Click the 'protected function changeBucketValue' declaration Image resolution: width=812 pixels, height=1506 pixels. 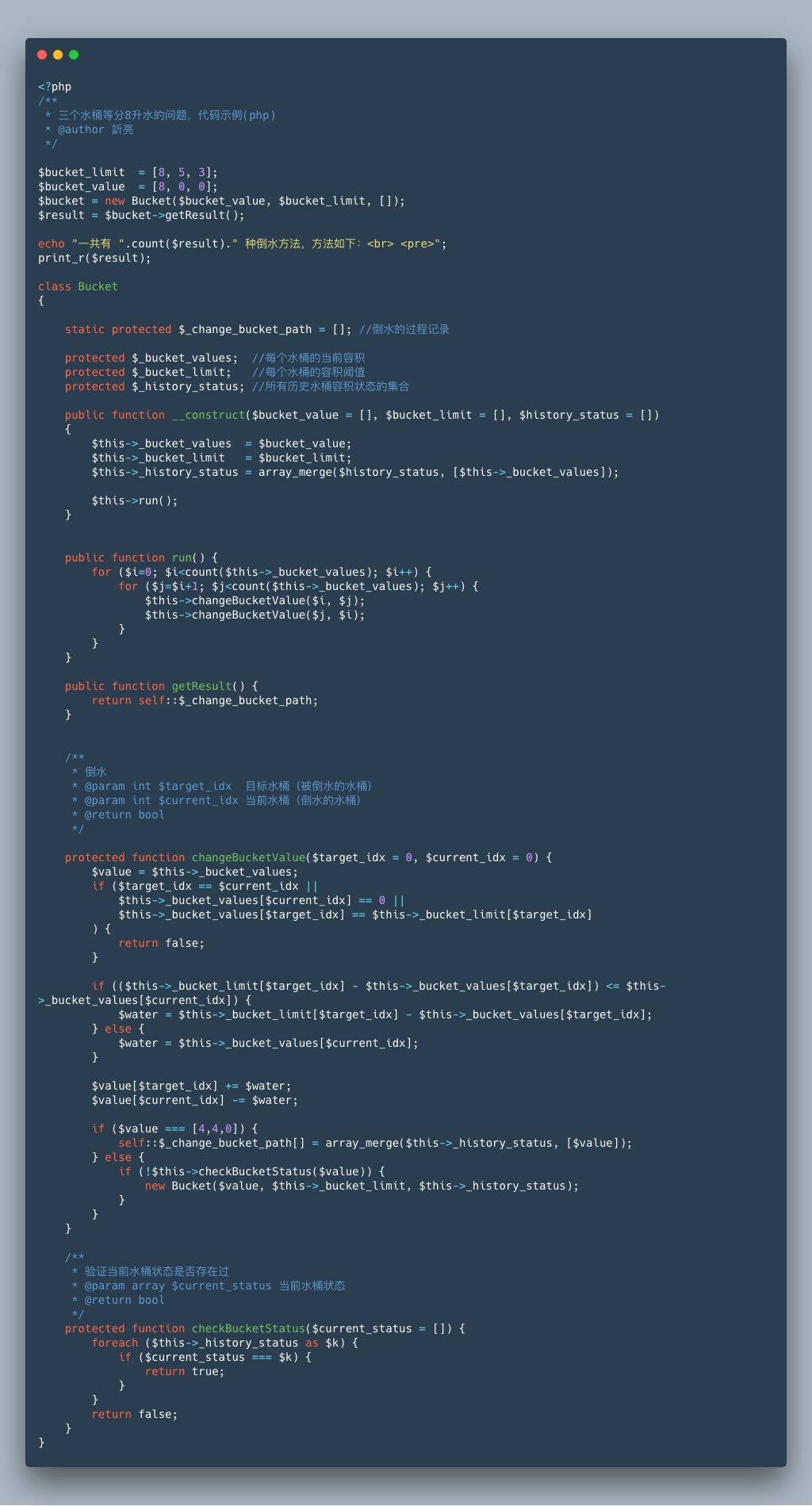coord(308,857)
